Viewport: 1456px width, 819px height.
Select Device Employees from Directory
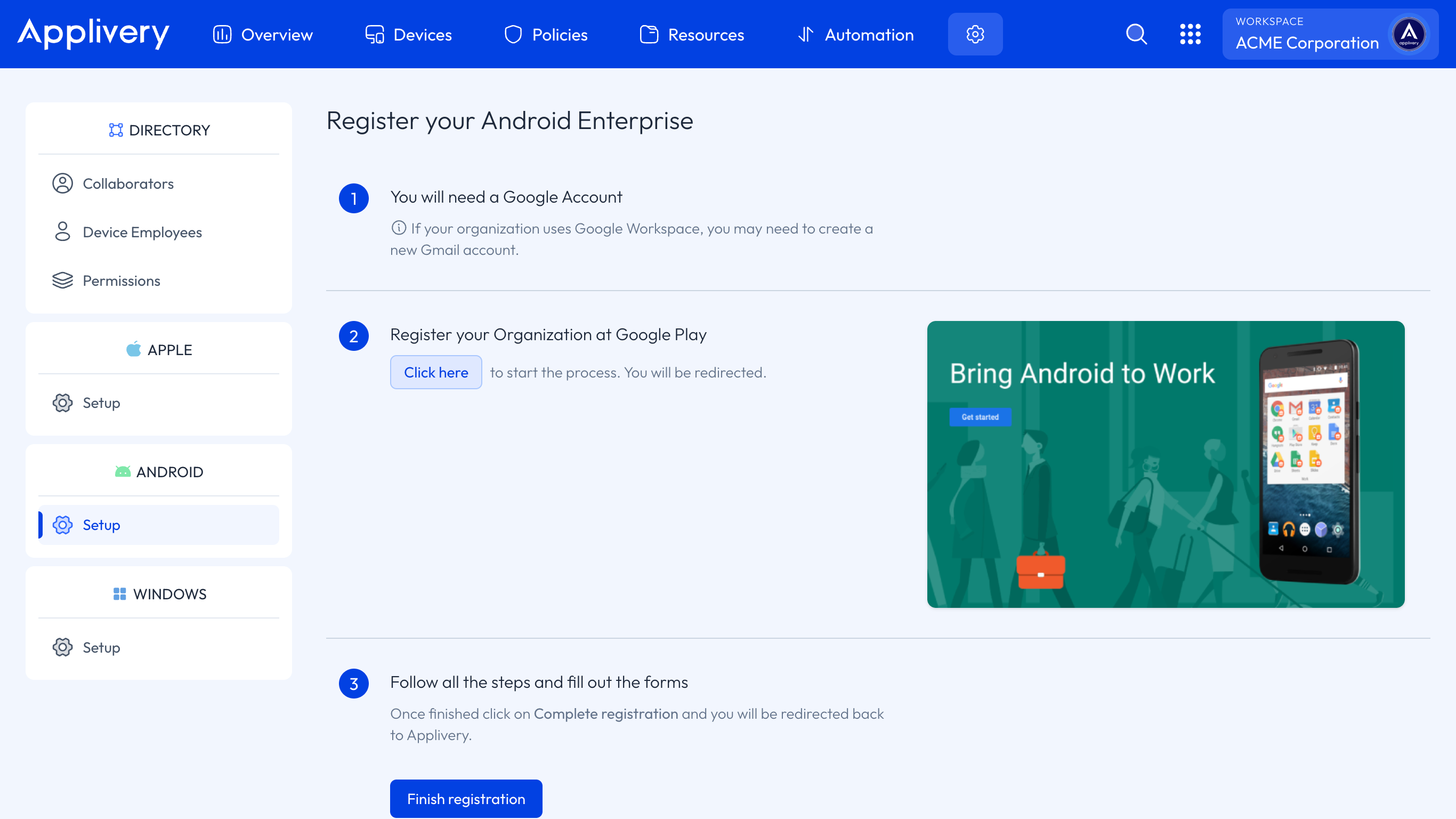tap(142, 232)
